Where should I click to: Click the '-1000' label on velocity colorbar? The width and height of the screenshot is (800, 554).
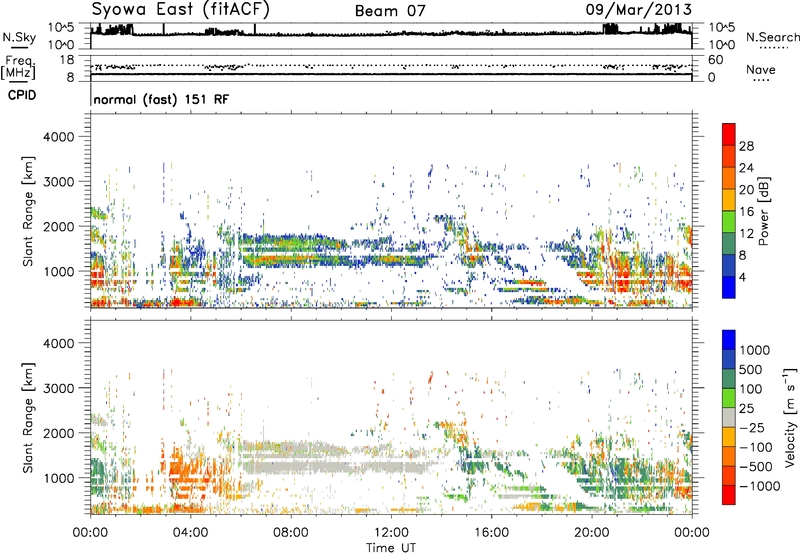(x=760, y=486)
